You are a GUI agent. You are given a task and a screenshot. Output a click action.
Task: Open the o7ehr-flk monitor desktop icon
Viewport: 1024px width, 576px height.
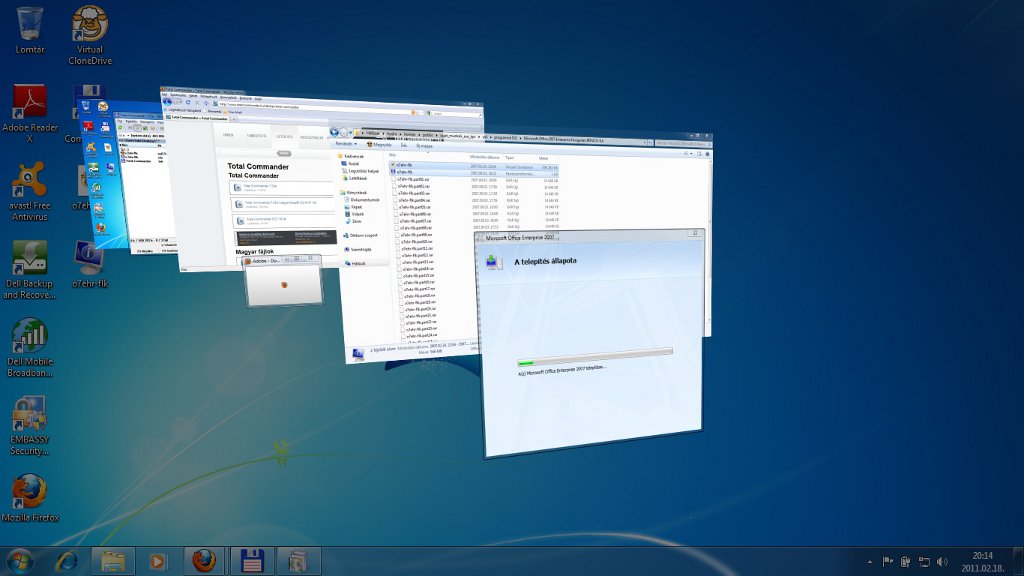pos(89,264)
